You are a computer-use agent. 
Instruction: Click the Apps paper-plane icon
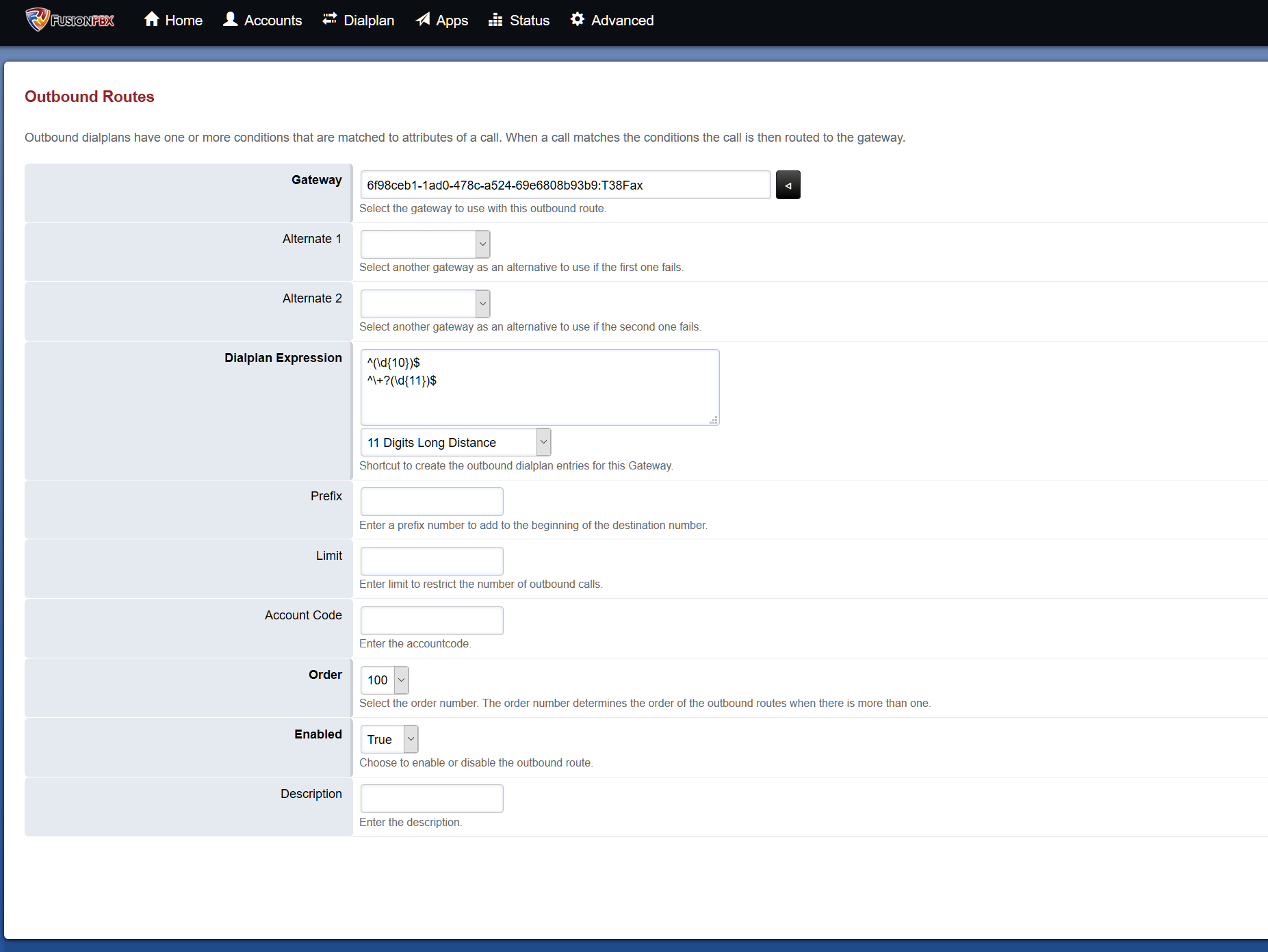pos(422,20)
